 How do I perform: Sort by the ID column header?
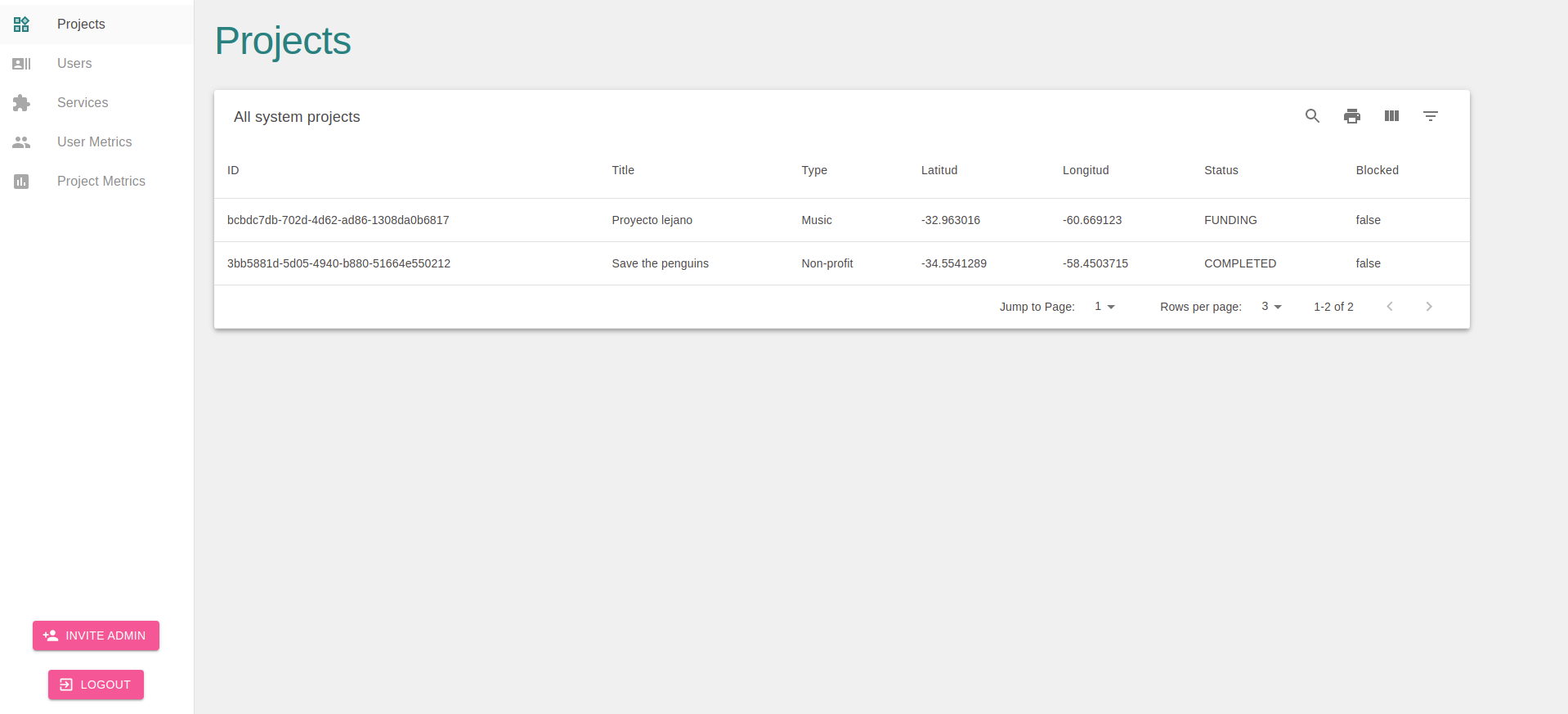click(233, 170)
